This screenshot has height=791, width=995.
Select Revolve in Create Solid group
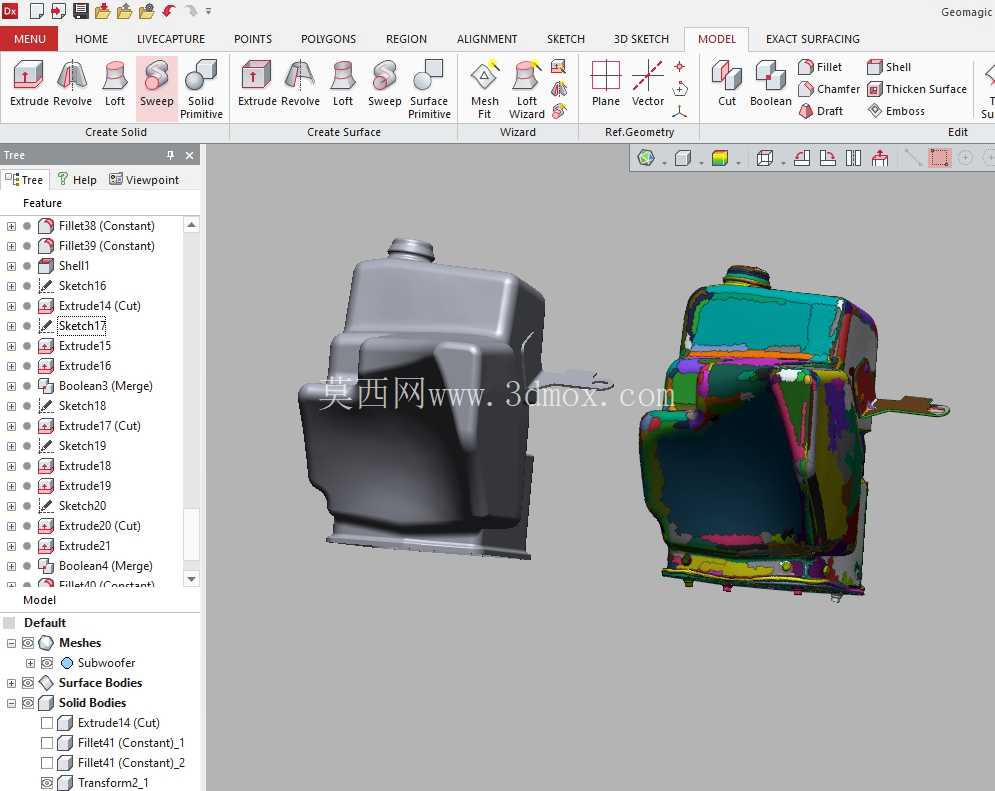point(72,84)
